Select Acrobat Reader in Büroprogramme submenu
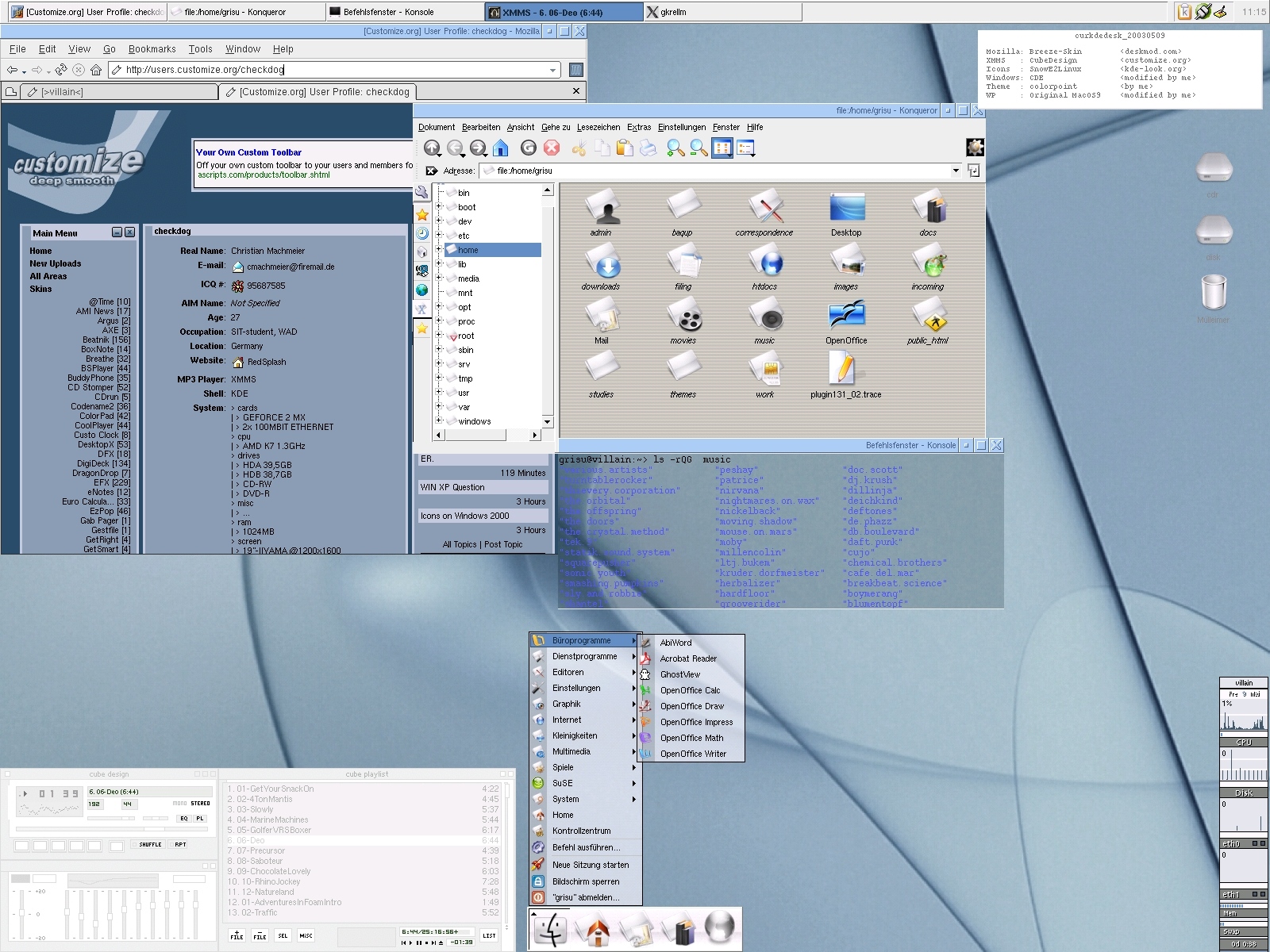Screen dimensions: 1270x952 tap(692, 658)
